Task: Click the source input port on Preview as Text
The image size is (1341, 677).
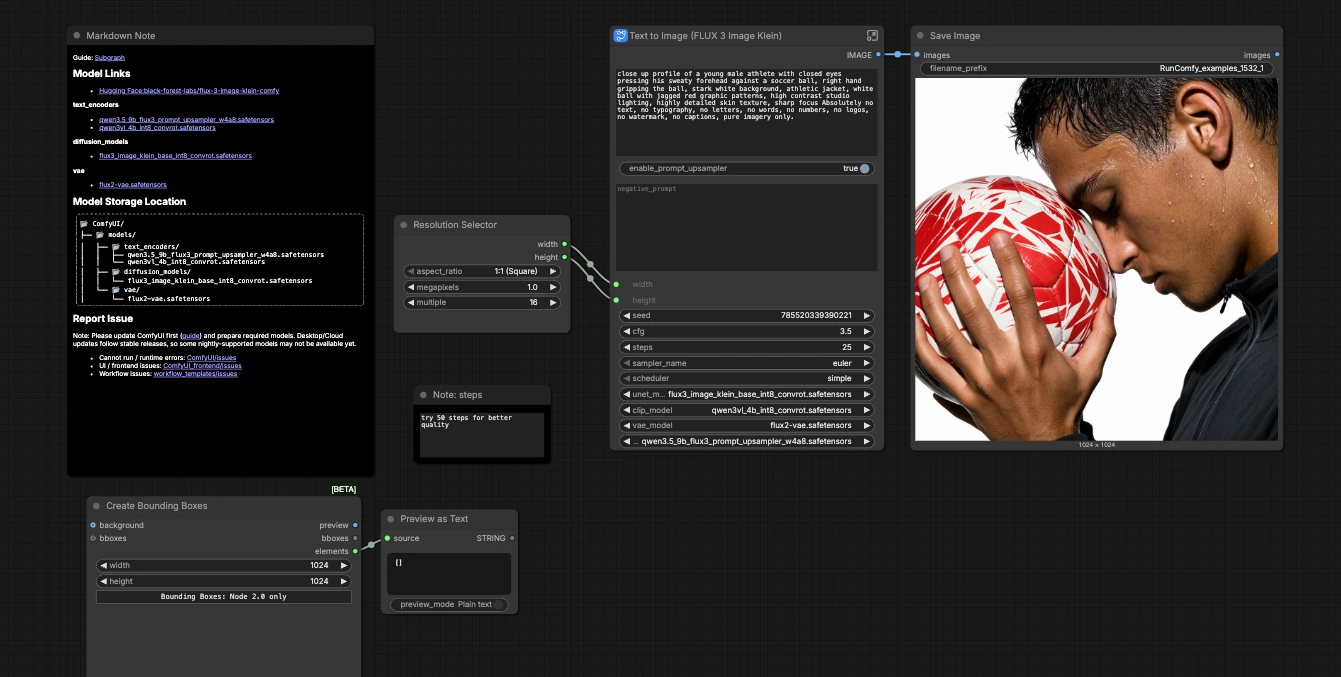Action: pos(387,538)
